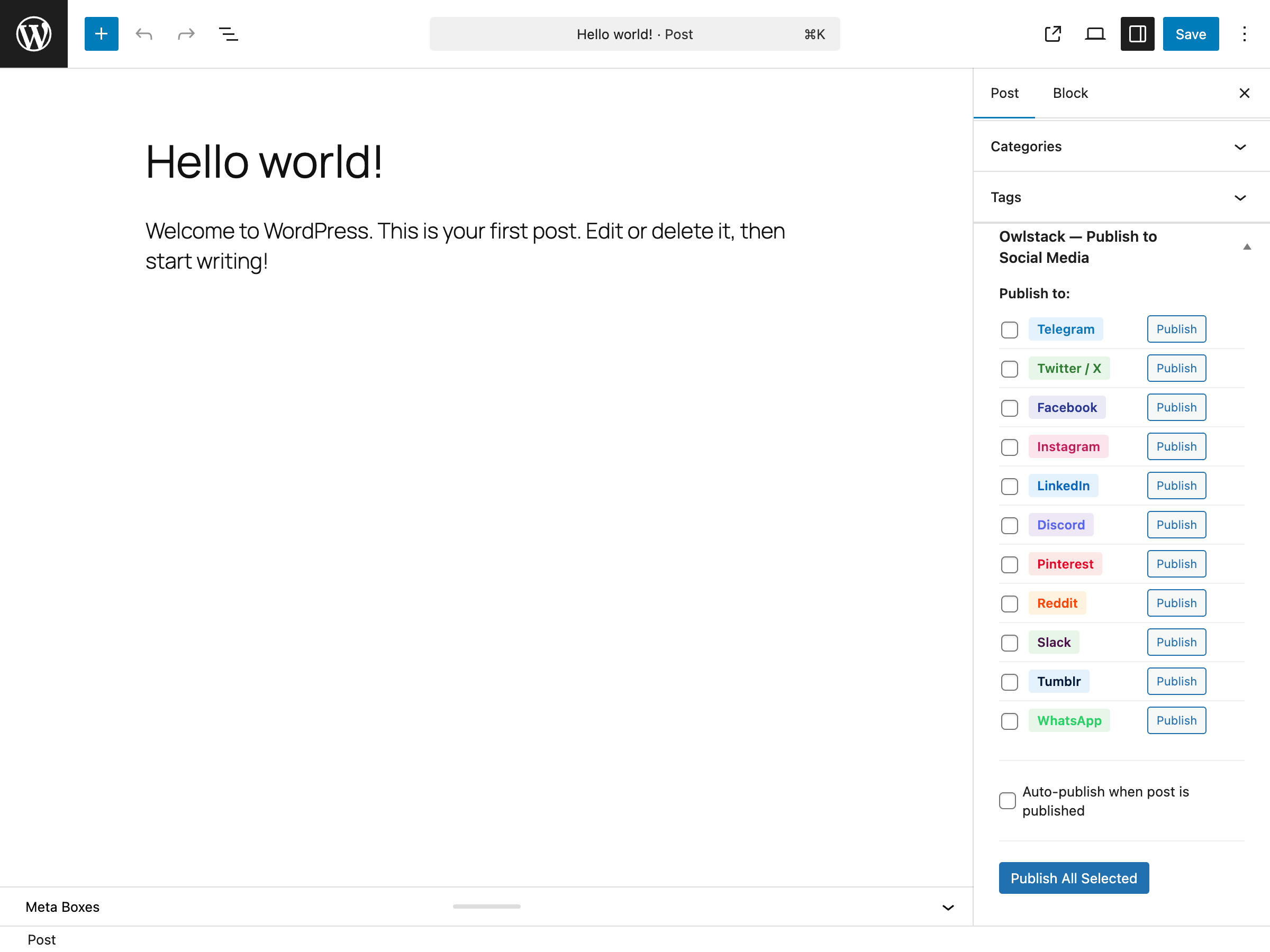This screenshot has width=1270, height=952.
Task: Click Publish All Selected button
Action: coord(1073,878)
